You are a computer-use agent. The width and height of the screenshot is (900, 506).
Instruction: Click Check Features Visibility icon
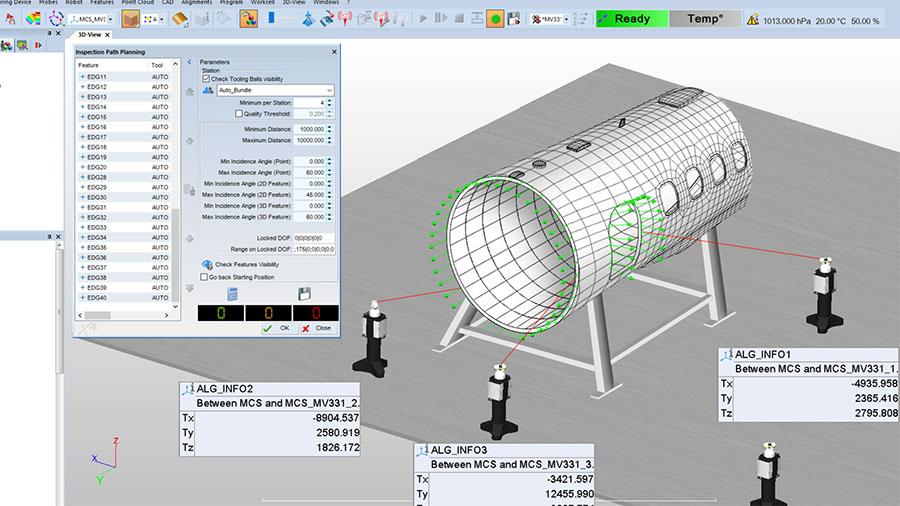(x=208, y=265)
